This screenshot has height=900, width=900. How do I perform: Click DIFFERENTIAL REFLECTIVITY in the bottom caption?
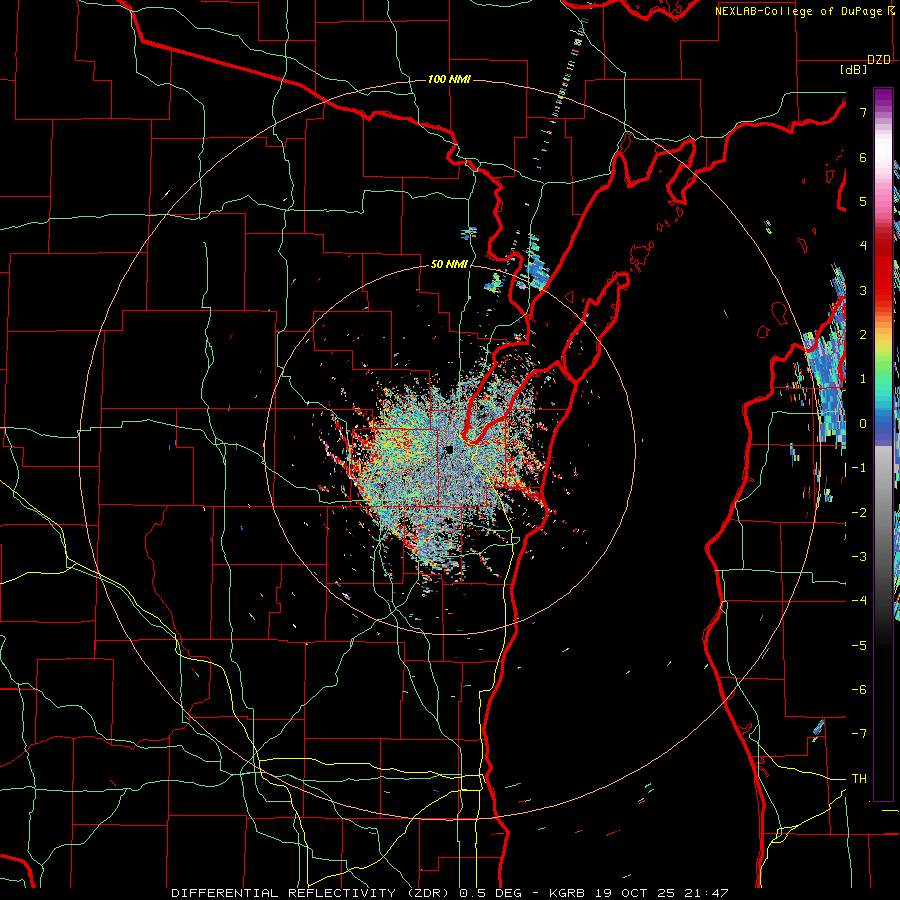click(283, 893)
